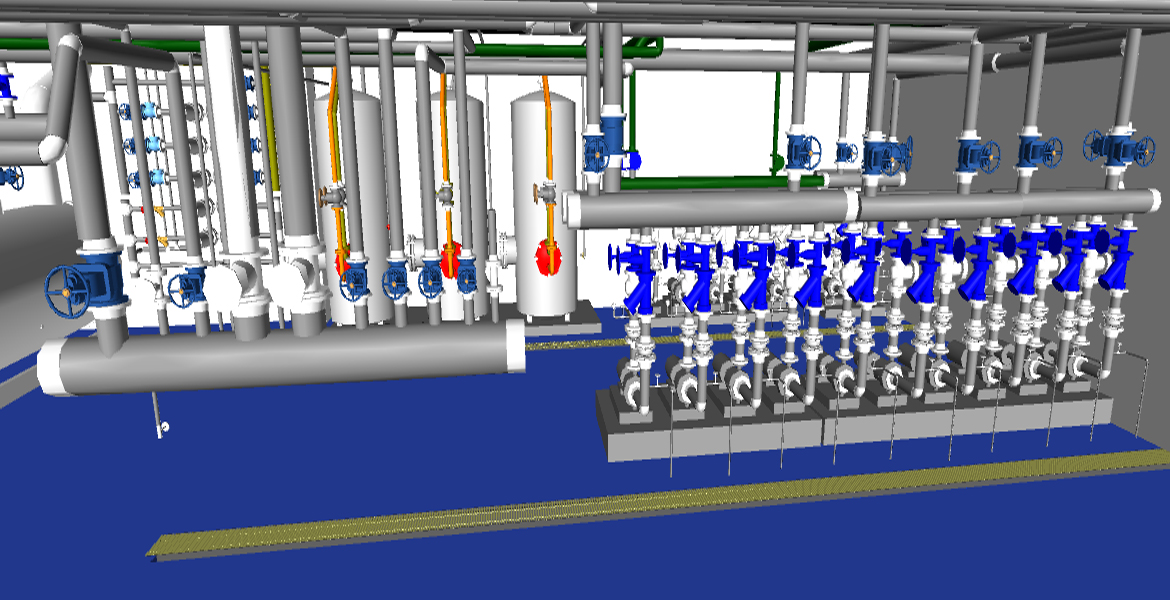The width and height of the screenshot is (1170, 600).
Task: Click the red valve on the rightmost tank
Action: pyautogui.click(x=547, y=256)
